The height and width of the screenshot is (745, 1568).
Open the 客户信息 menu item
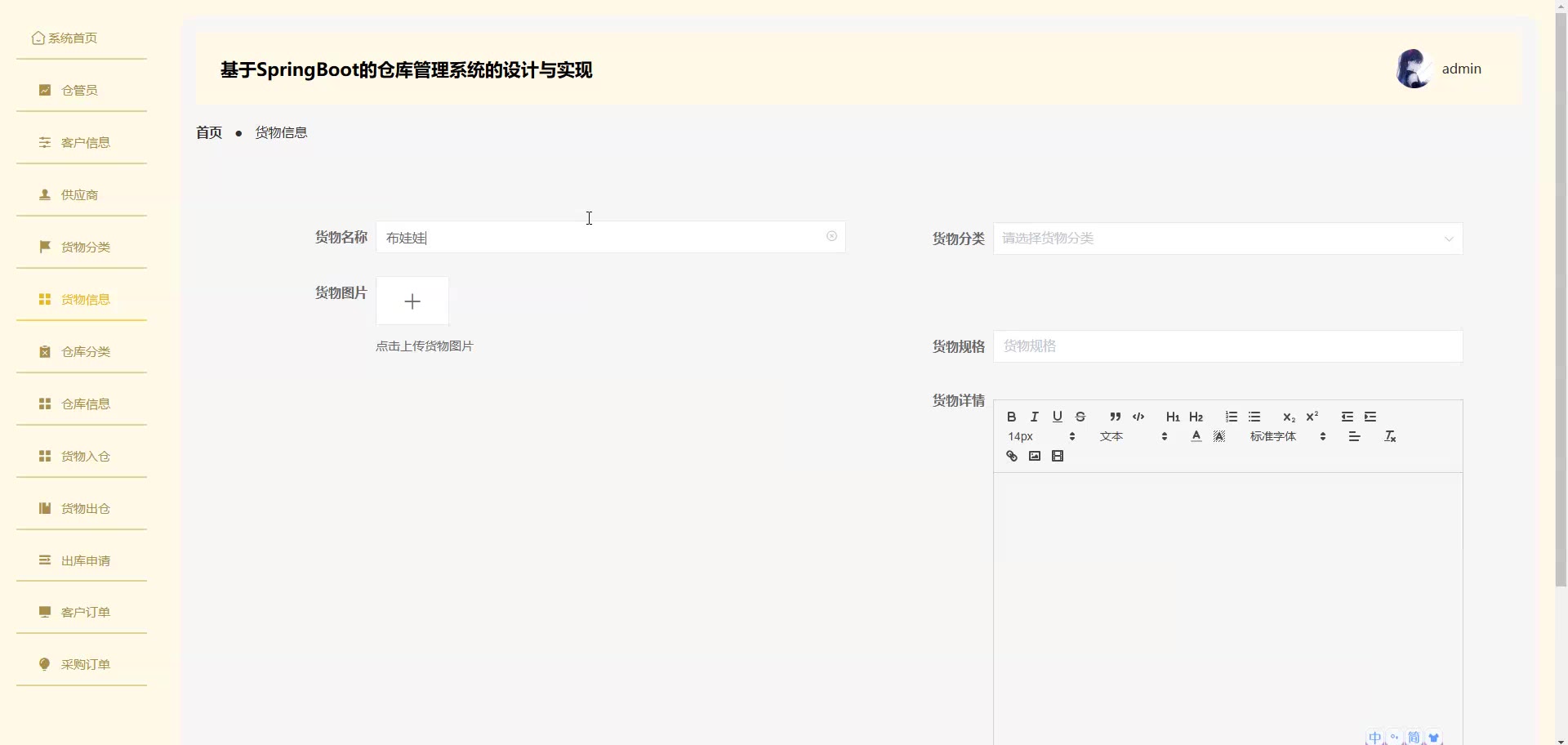[81, 142]
